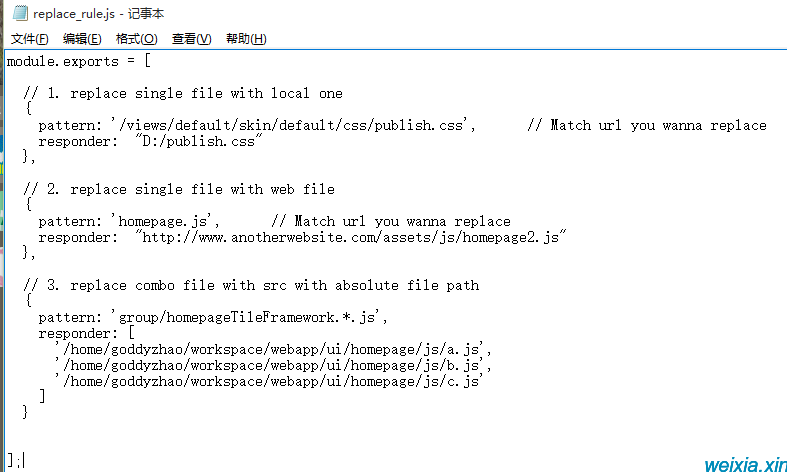Open the 编辑(E) menu

point(82,39)
